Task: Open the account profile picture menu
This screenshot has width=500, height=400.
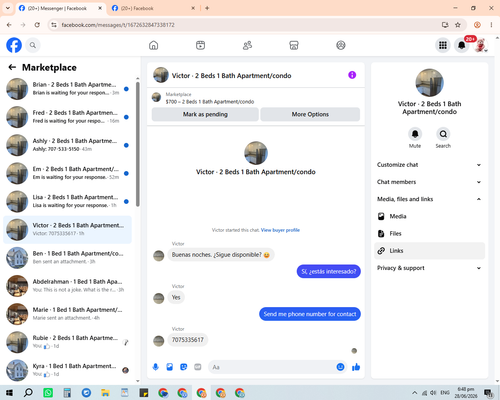Action: (480, 45)
